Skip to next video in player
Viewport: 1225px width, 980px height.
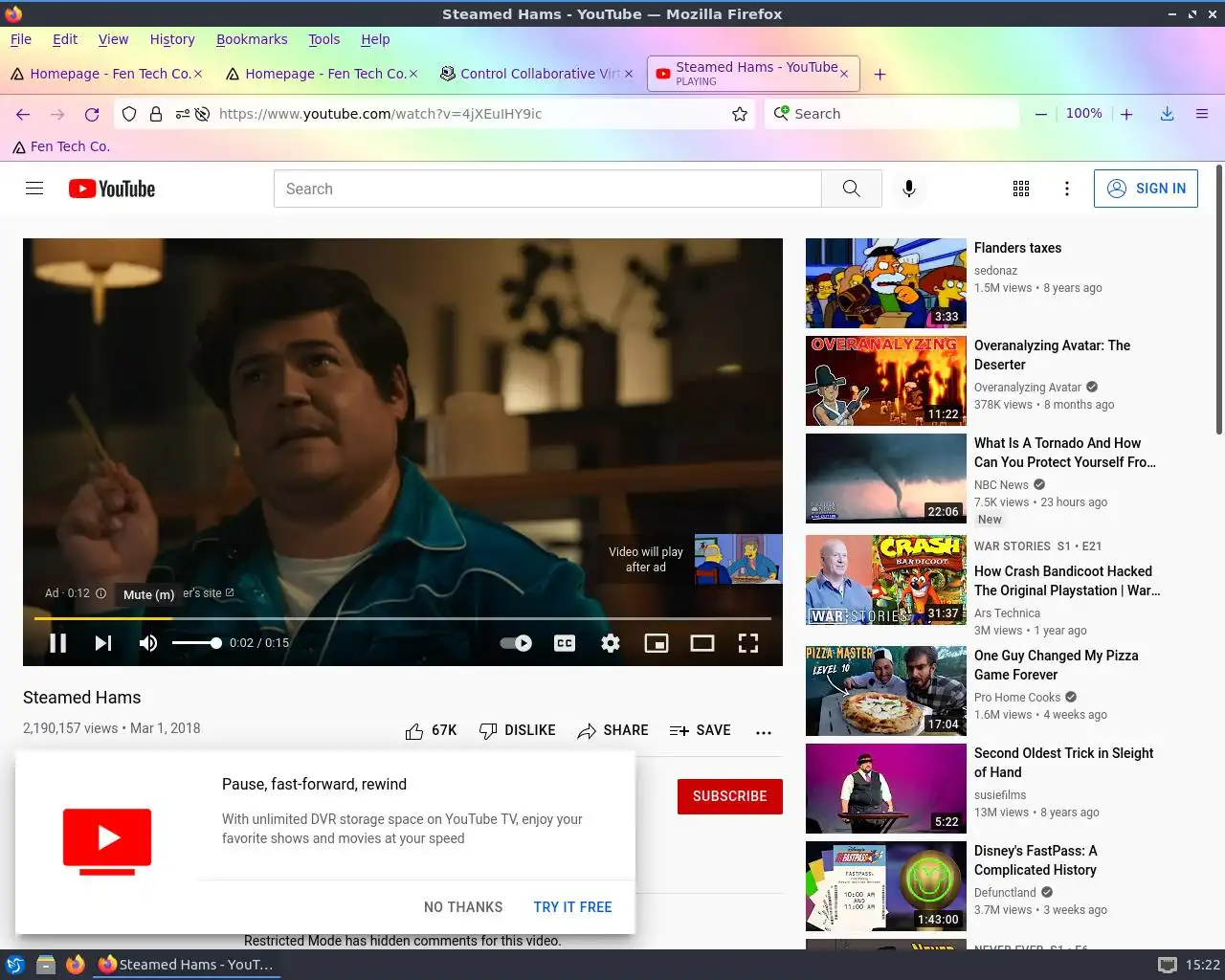click(103, 643)
